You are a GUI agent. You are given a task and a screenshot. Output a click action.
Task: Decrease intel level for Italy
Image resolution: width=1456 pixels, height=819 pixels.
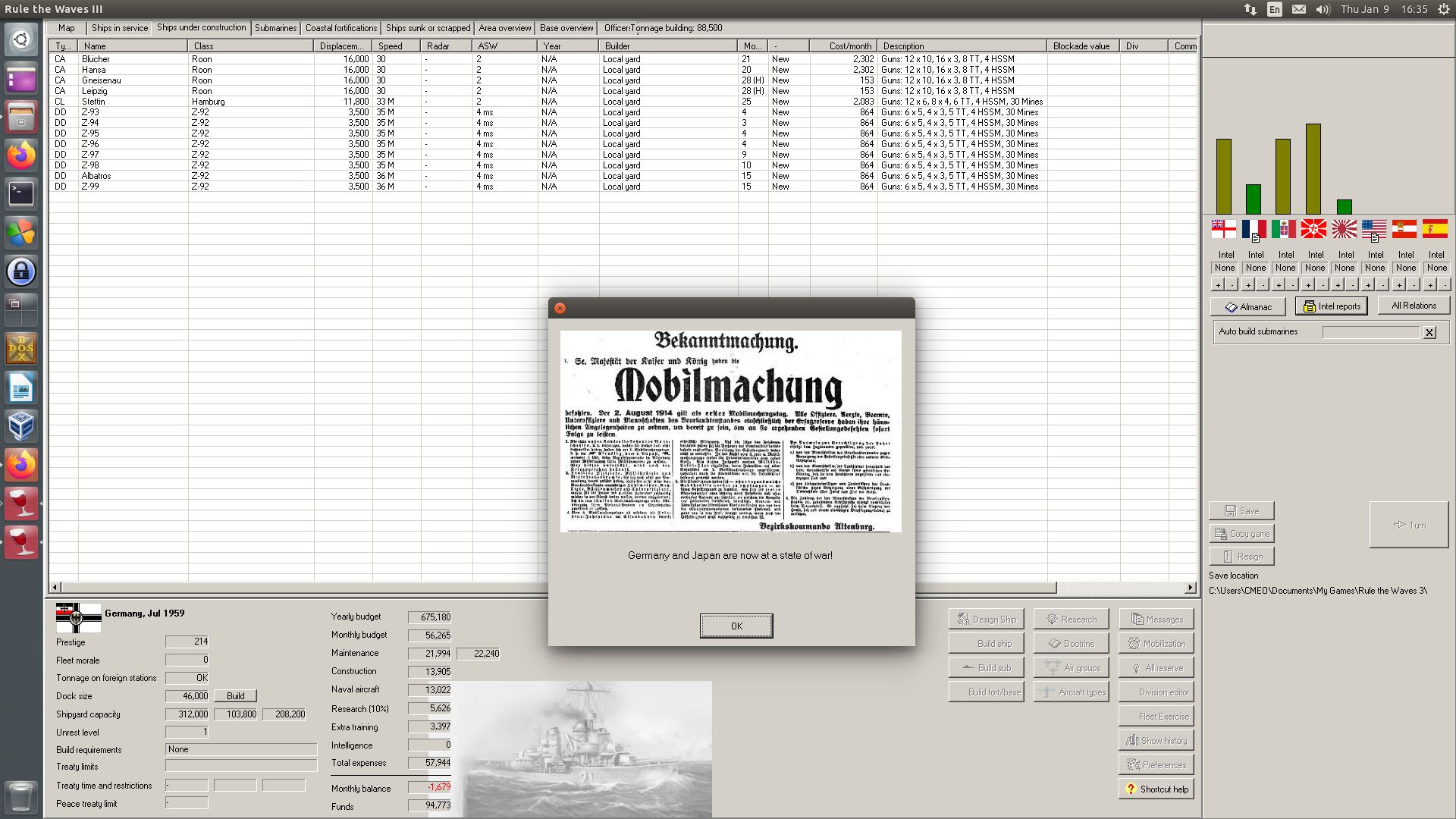coord(1292,285)
